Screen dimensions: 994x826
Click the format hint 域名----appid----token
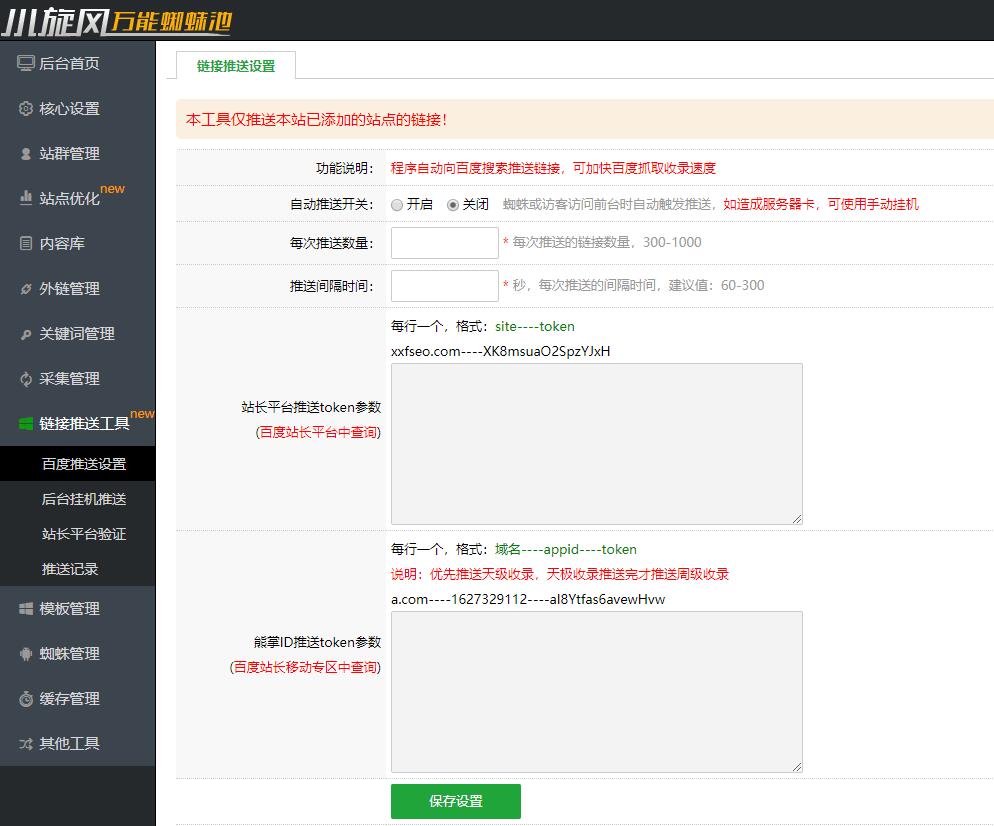pos(566,550)
